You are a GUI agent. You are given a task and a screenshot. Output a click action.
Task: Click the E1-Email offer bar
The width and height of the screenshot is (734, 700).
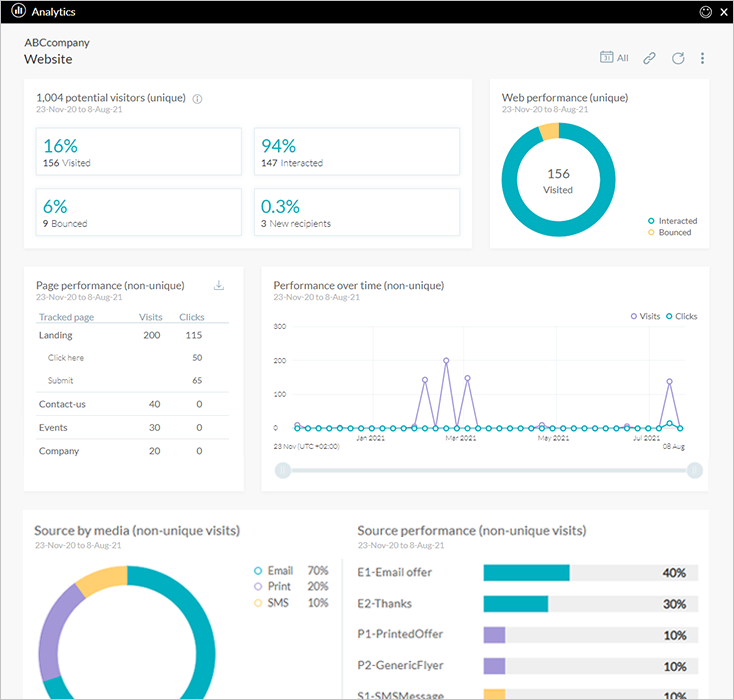527,573
